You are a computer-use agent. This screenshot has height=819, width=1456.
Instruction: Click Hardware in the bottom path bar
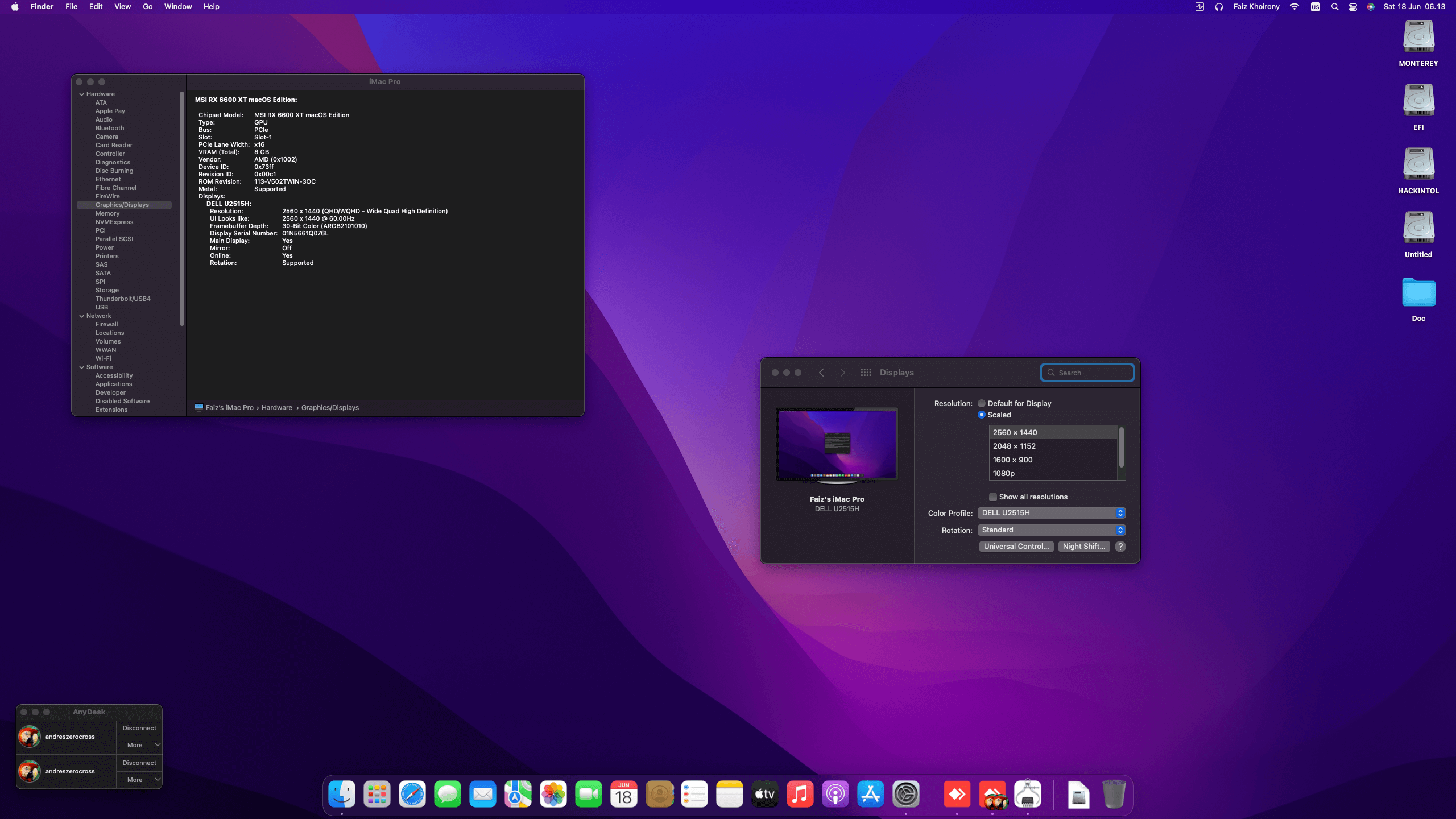[x=277, y=408]
